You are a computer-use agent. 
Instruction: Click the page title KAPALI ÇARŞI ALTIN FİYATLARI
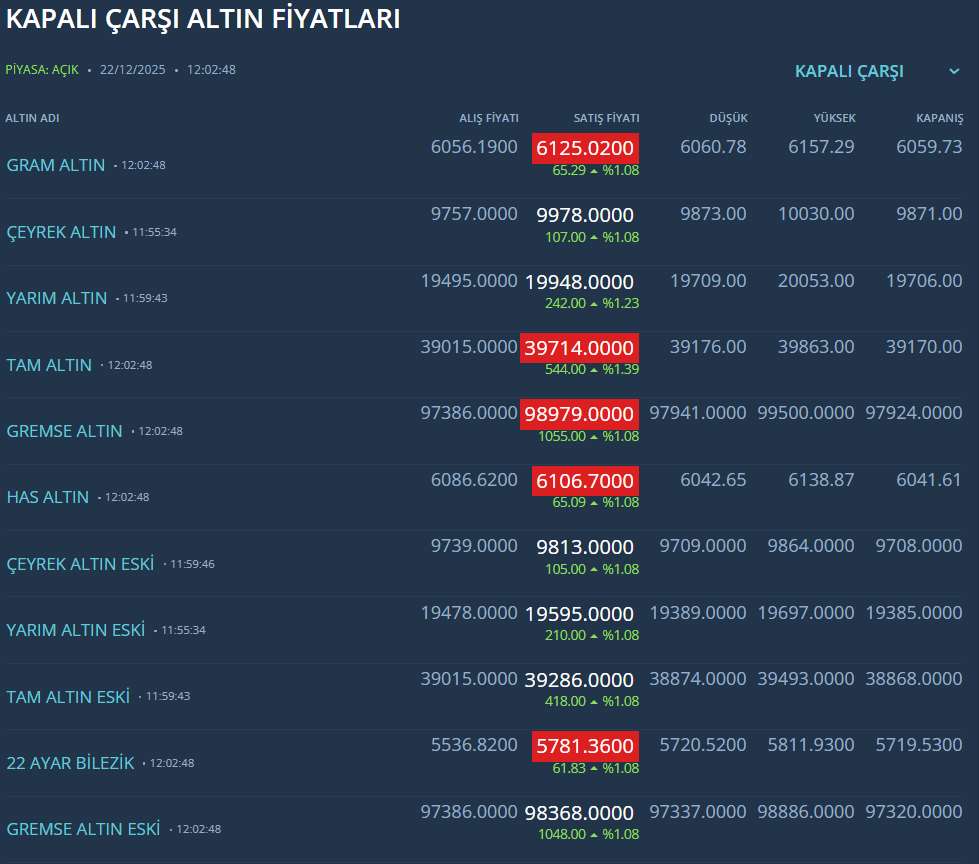pos(203,19)
